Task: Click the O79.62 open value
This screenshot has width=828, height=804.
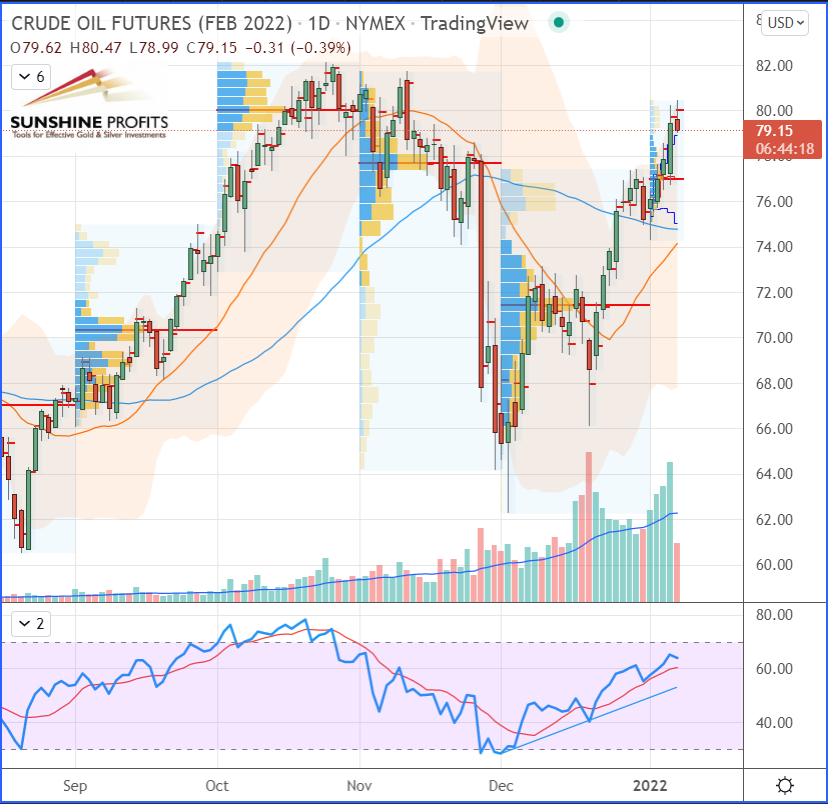Action: tap(36, 48)
